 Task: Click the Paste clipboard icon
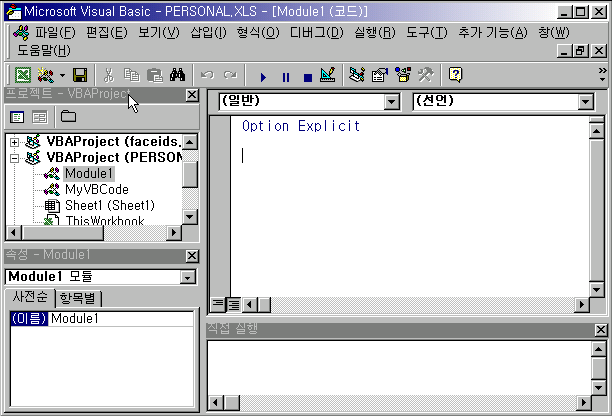click(155, 75)
